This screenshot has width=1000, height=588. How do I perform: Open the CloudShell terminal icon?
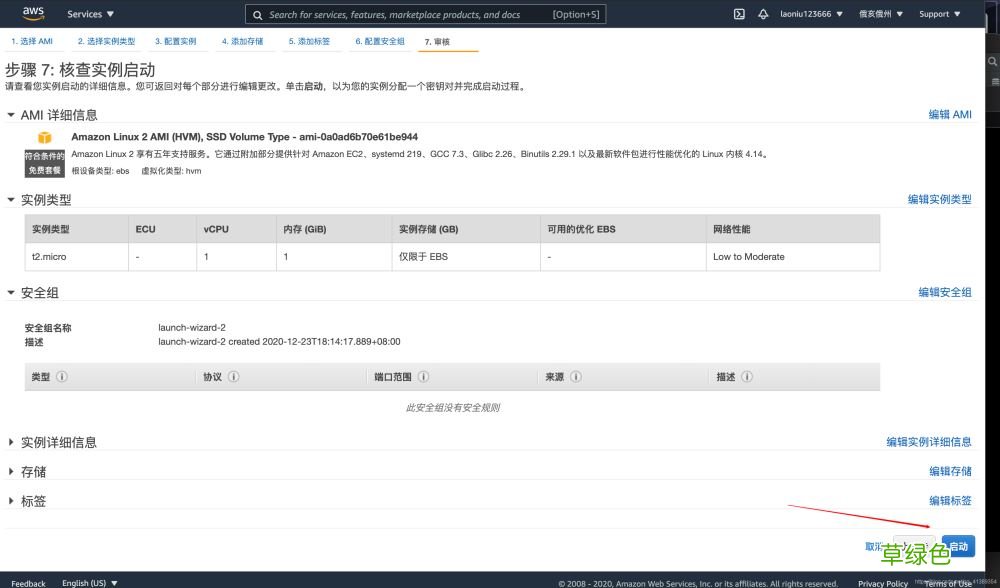point(739,14)
